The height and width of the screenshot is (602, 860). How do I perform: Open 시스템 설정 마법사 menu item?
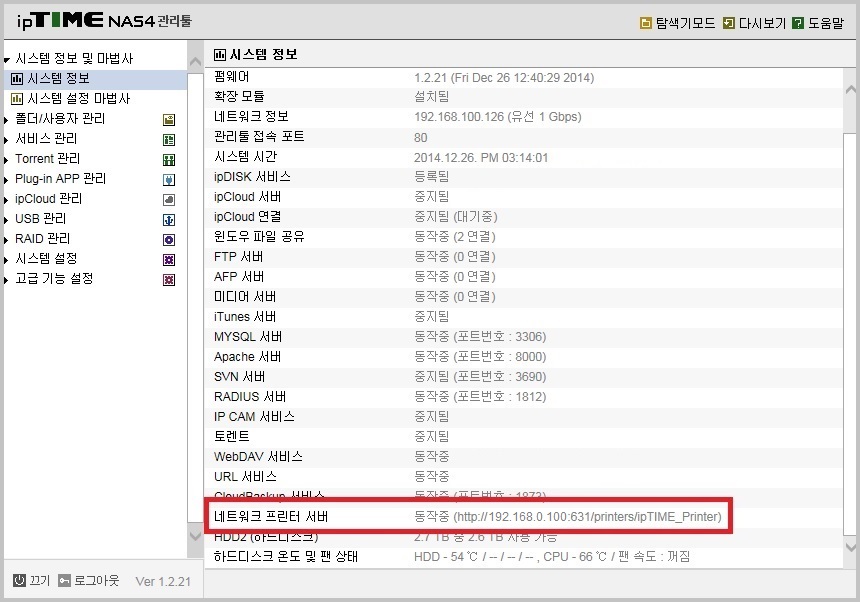[78, 99]
